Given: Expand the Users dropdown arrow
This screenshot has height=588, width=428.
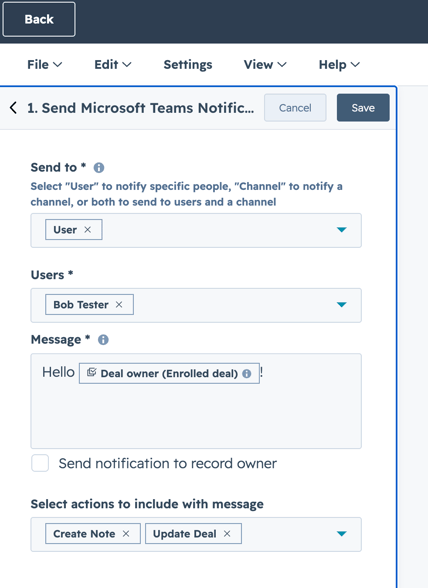Looking at the screenshot, I should (x=341, y=304).
